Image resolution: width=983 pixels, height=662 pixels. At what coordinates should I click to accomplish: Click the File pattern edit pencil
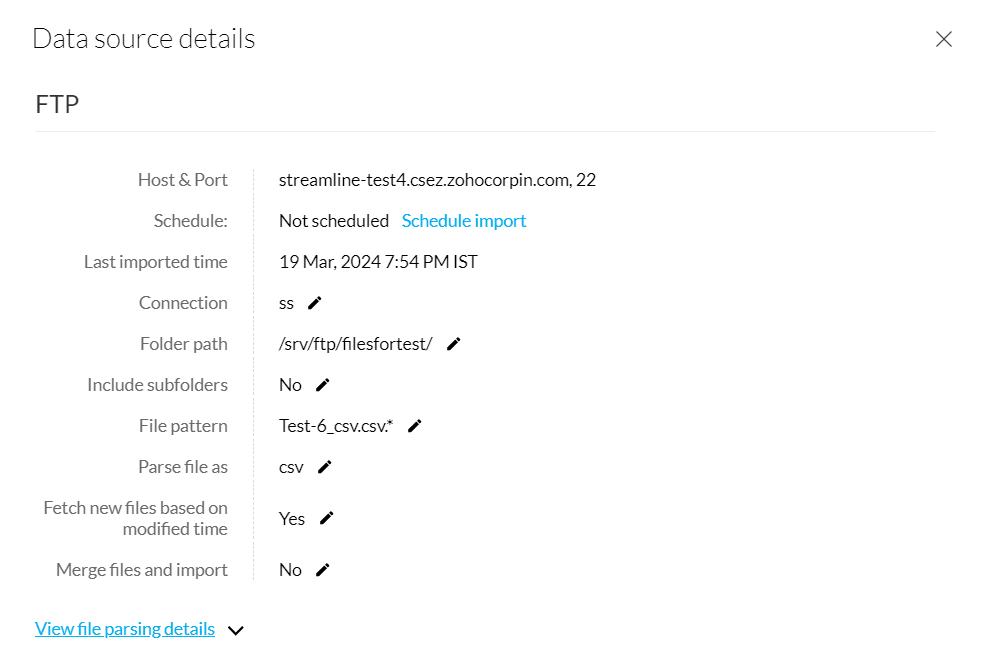[x=415, y=426]
